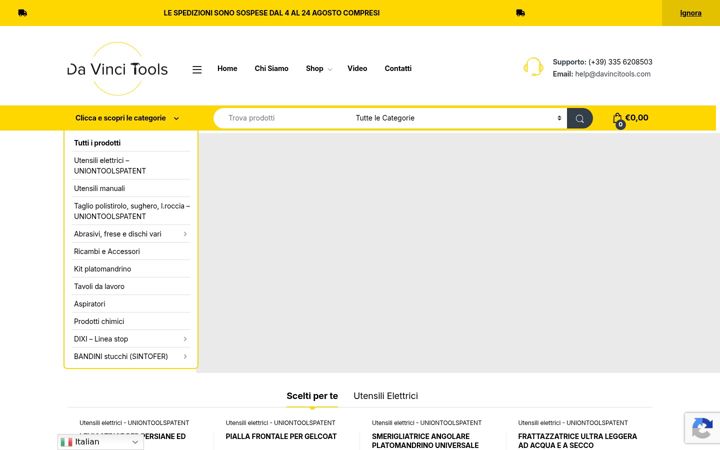Open Taglio polistirolo, sughero category
Image resolution: width=720 pixels, height=450 pixels.
coord(132,211)
